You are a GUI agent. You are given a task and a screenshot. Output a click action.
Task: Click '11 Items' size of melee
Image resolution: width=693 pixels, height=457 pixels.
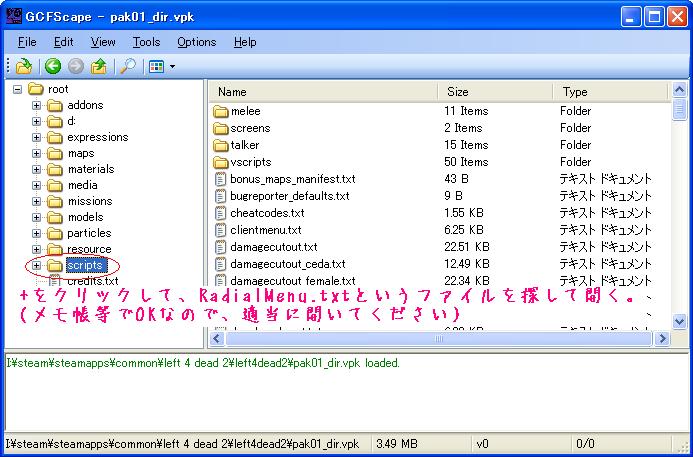pos(466,111)
